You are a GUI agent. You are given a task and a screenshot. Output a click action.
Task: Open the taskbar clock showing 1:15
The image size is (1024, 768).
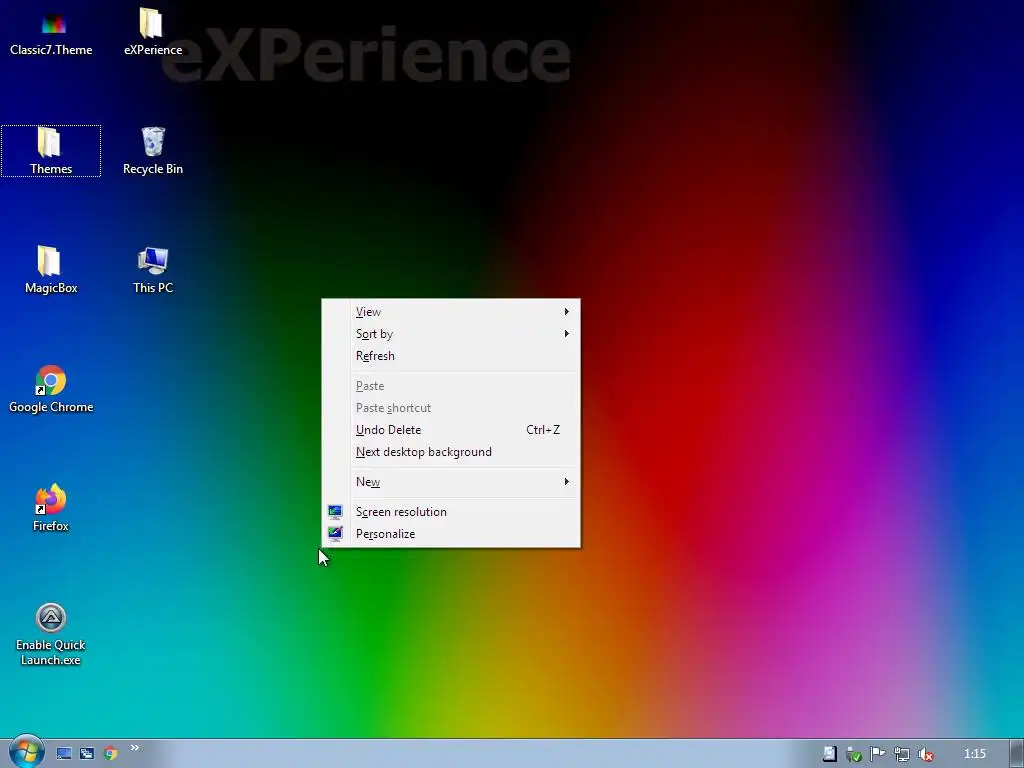pyautogui.click(x=975, y=754)
